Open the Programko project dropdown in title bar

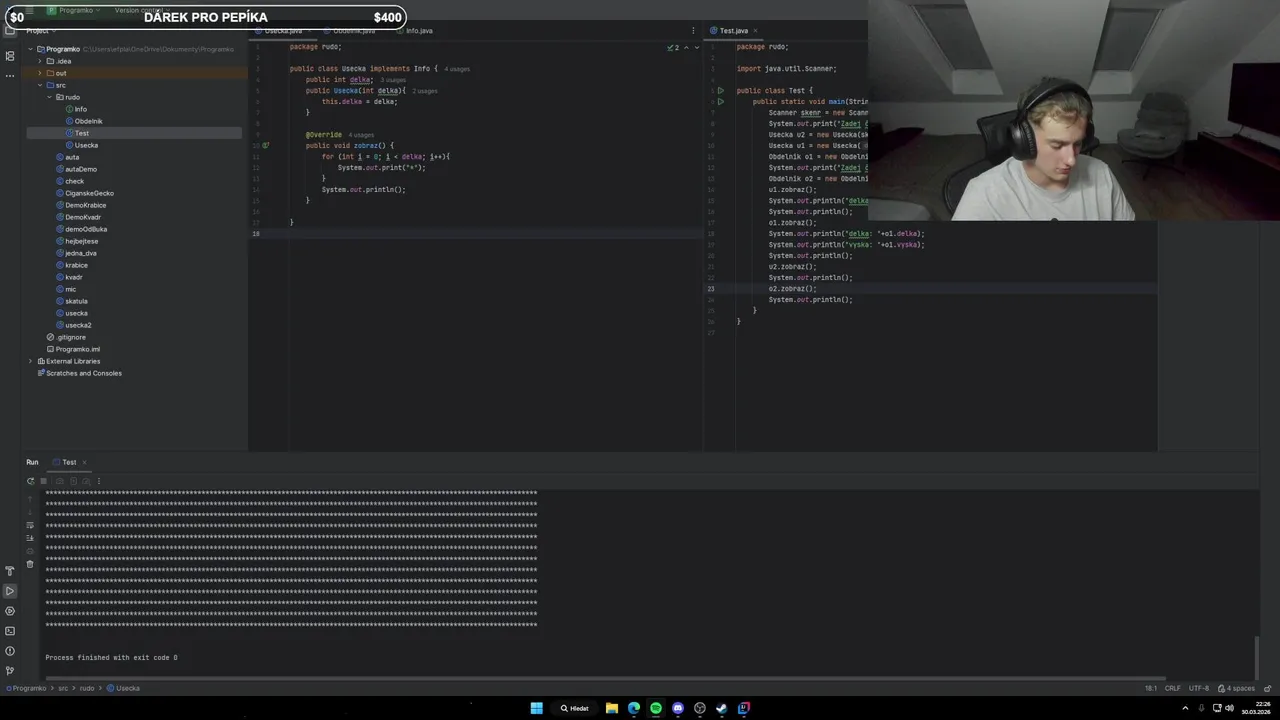(x=76, y=10)
